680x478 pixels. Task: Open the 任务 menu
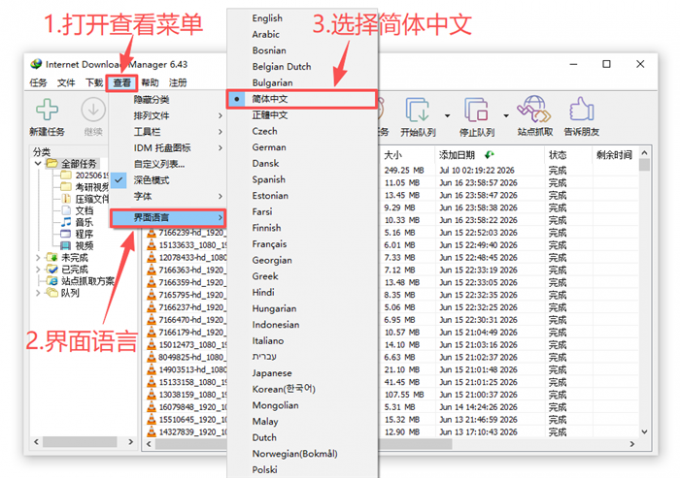[x=38, y=82]
